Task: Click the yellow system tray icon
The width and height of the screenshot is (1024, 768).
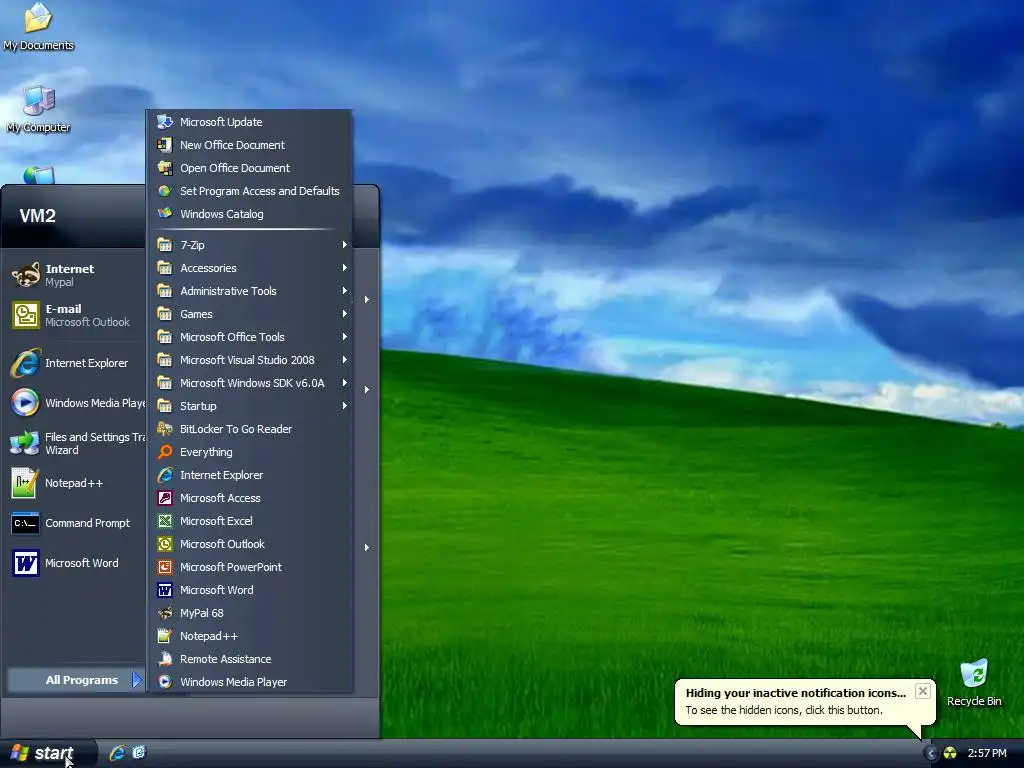Action: [950, 753]
